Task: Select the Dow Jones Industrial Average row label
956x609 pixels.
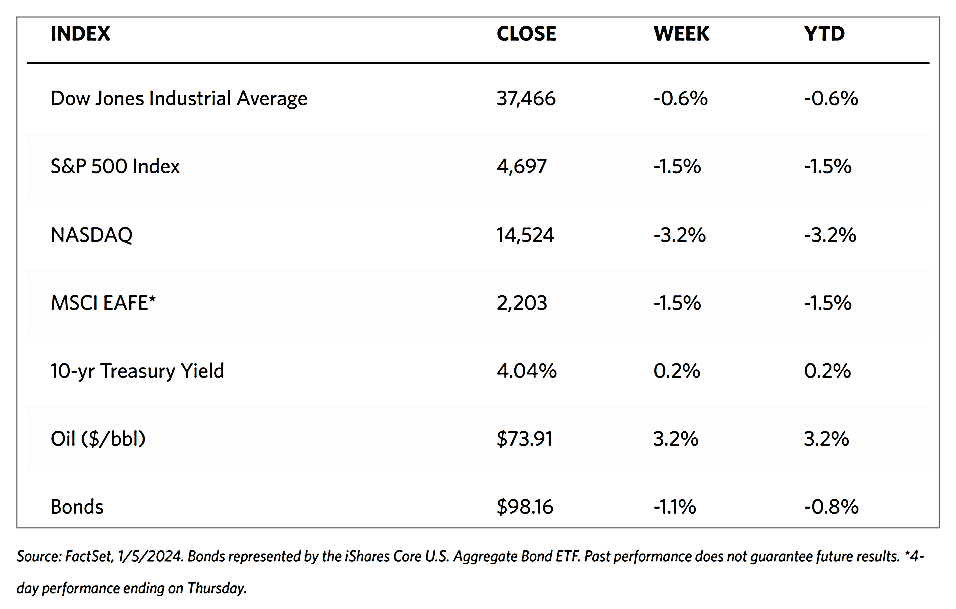Action: click(179, 98)
